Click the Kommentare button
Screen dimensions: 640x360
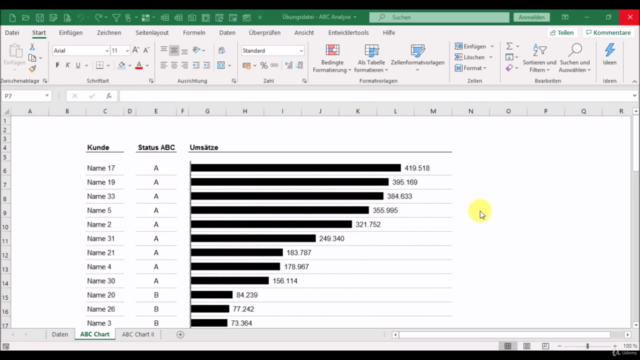click(608, 33)
